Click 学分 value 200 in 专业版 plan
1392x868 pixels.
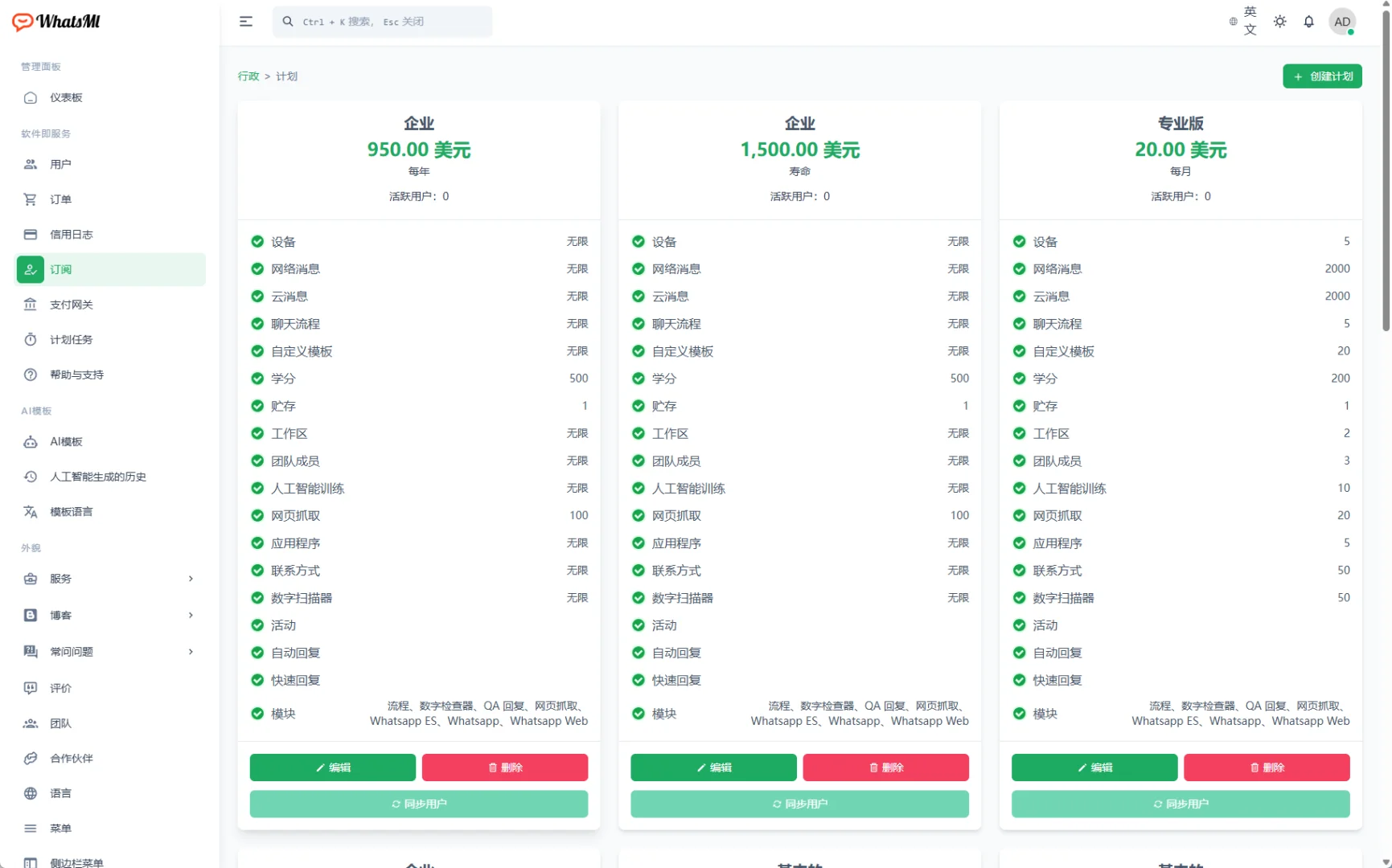click(1341, 378)
